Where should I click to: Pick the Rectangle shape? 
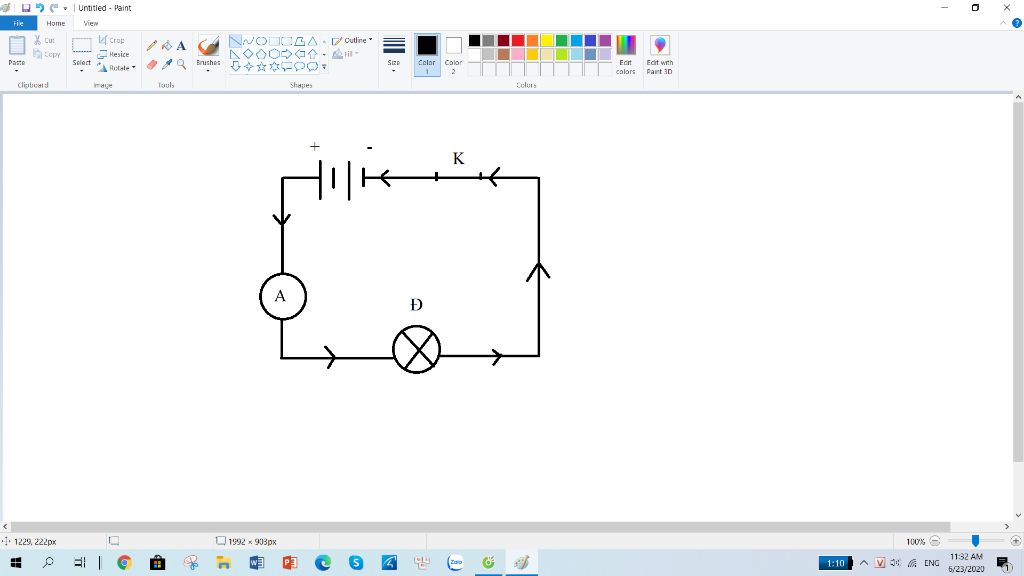pos(274,41)
